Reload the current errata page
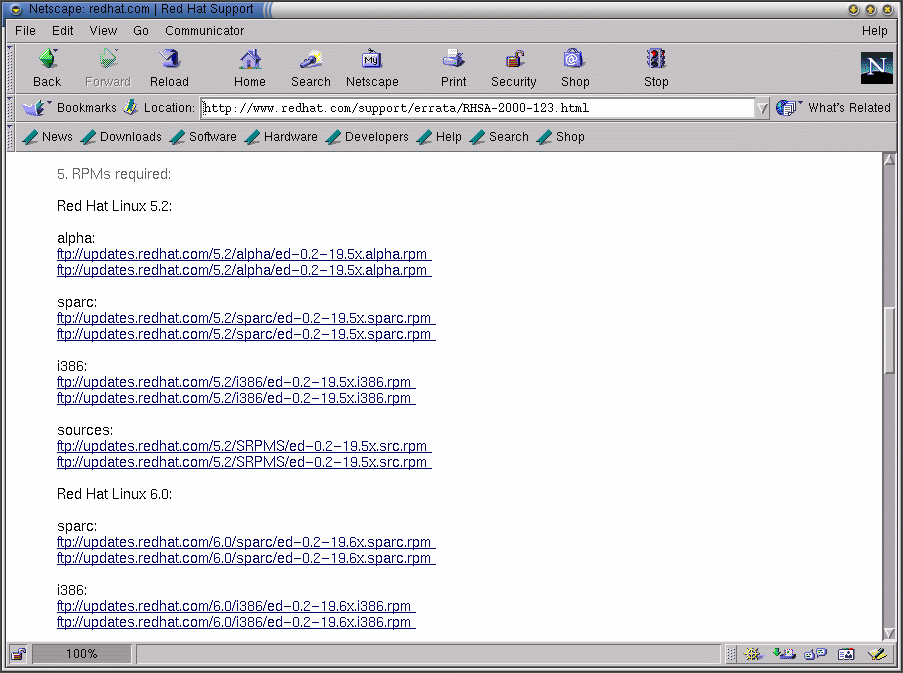 click(169, 68)
